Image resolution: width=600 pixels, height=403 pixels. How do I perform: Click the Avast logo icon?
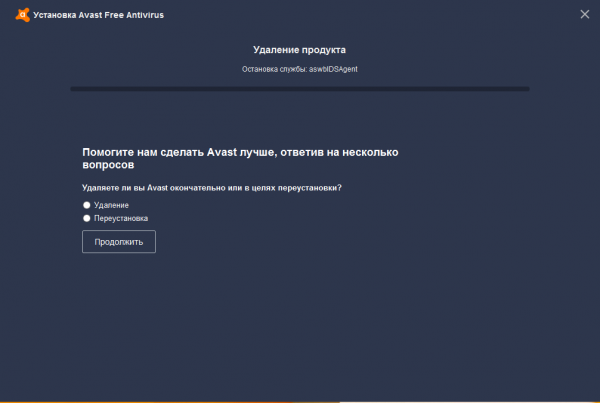(x=23, y=15)
